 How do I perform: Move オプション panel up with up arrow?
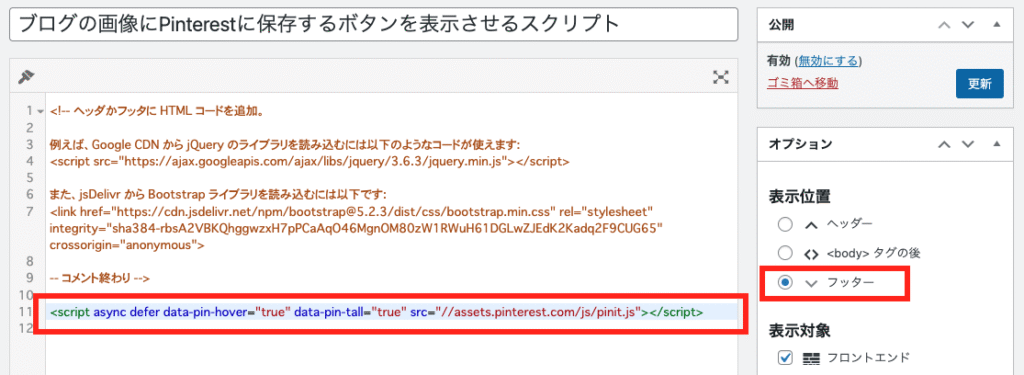click(x=944, y=144)
